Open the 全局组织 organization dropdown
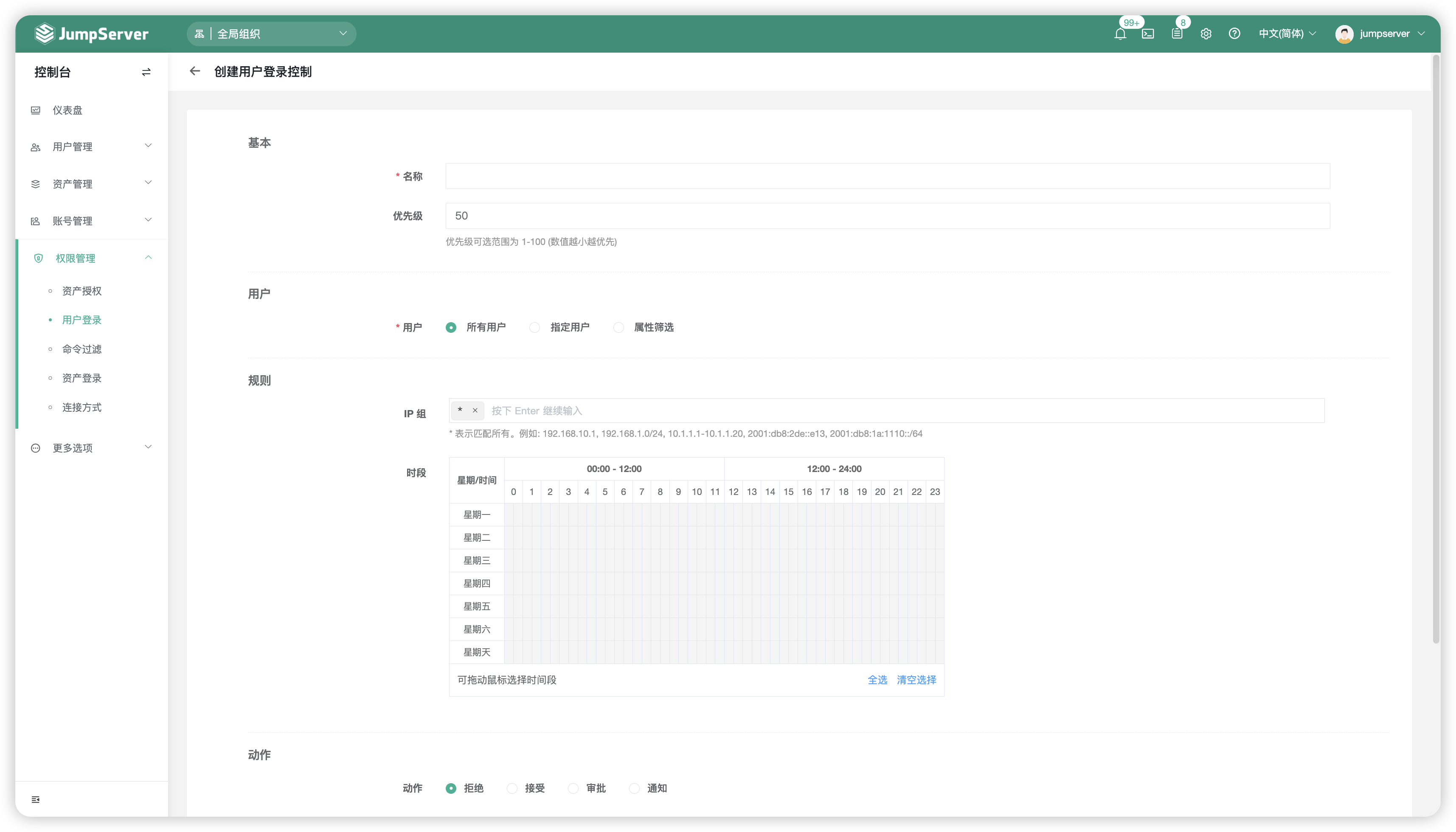Screen dimensions: 1456x832 click(x=271, y=34)
